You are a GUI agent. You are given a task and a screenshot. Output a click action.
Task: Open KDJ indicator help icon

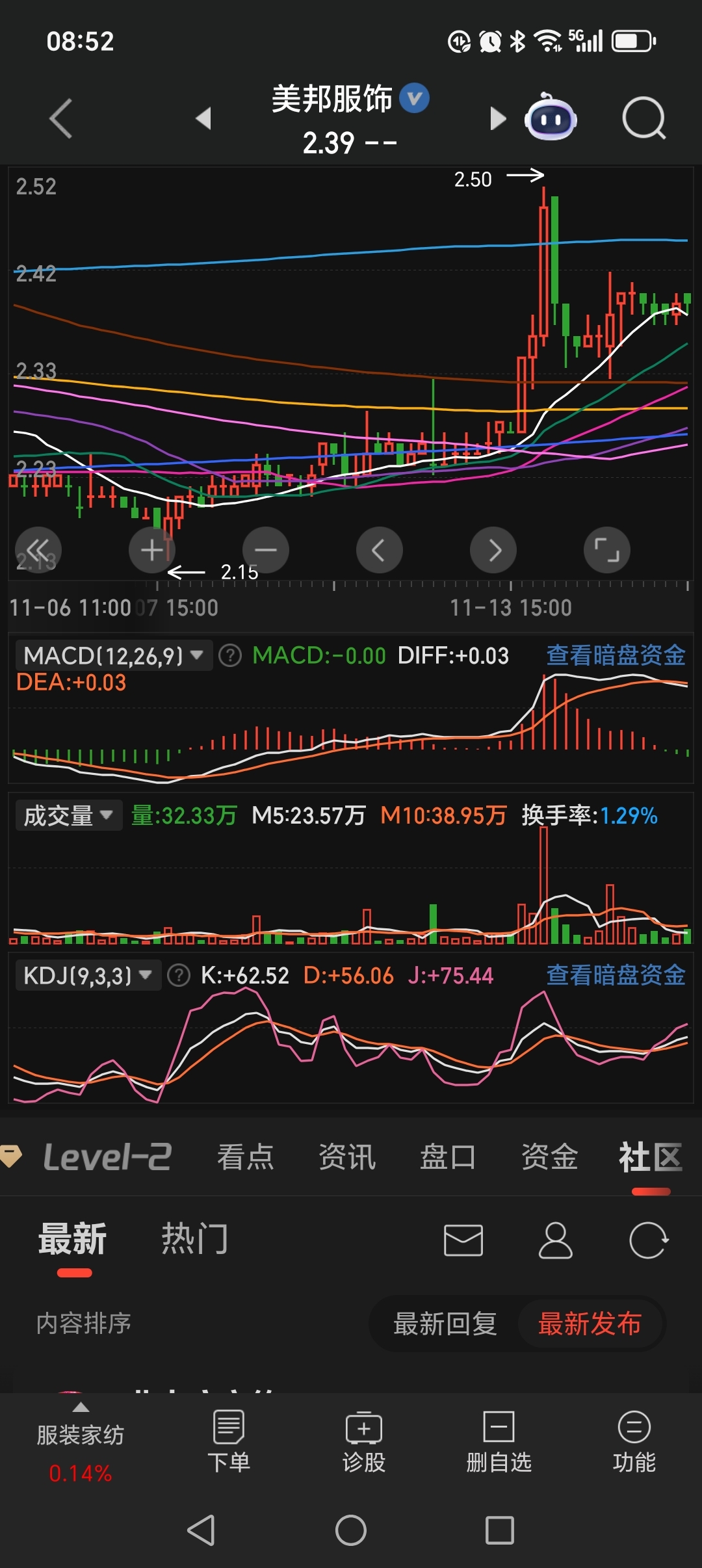pos(179,975)
